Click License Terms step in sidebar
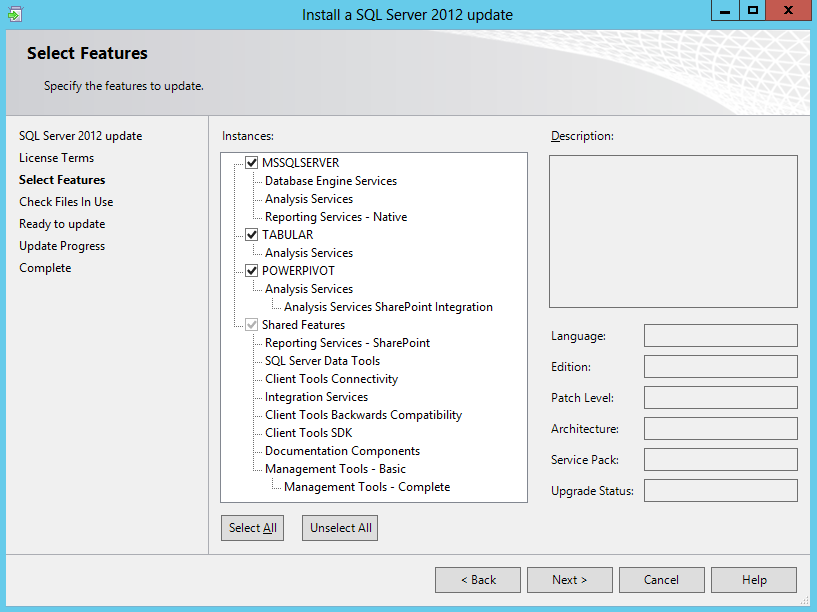The height and width of the screenshot is (612, 817). 57,158
